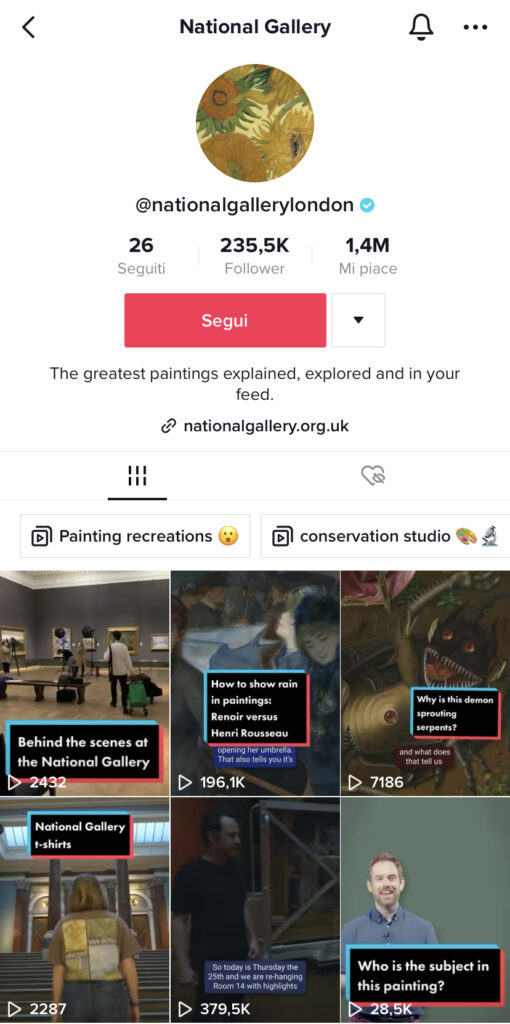The height and width of the screenshot is (1024, 510).
Task: Tap the sunflowers profile picture
Action: pos(255,123)
